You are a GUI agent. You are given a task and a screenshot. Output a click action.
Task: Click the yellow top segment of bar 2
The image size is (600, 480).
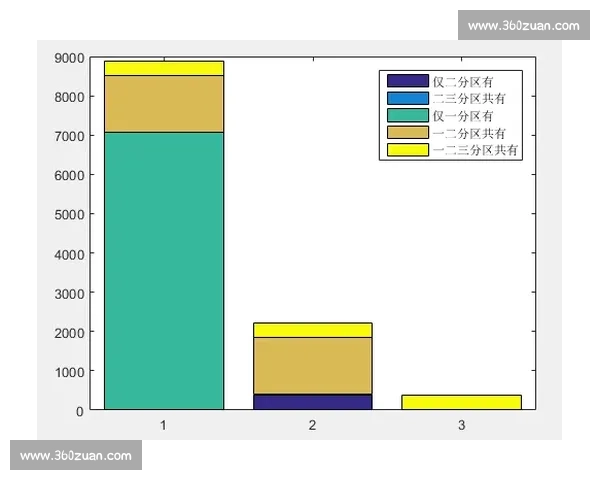[x=312, y=330]
